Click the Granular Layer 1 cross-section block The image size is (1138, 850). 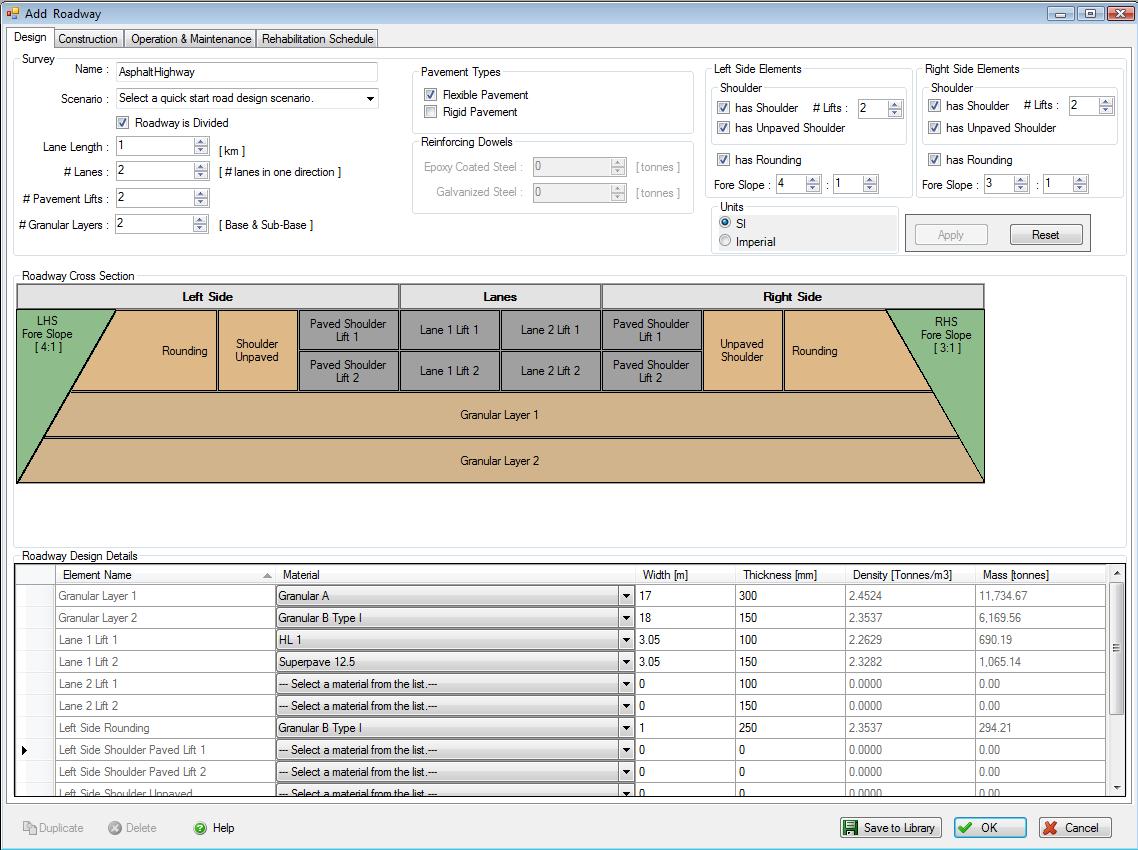tap(499, 415)
